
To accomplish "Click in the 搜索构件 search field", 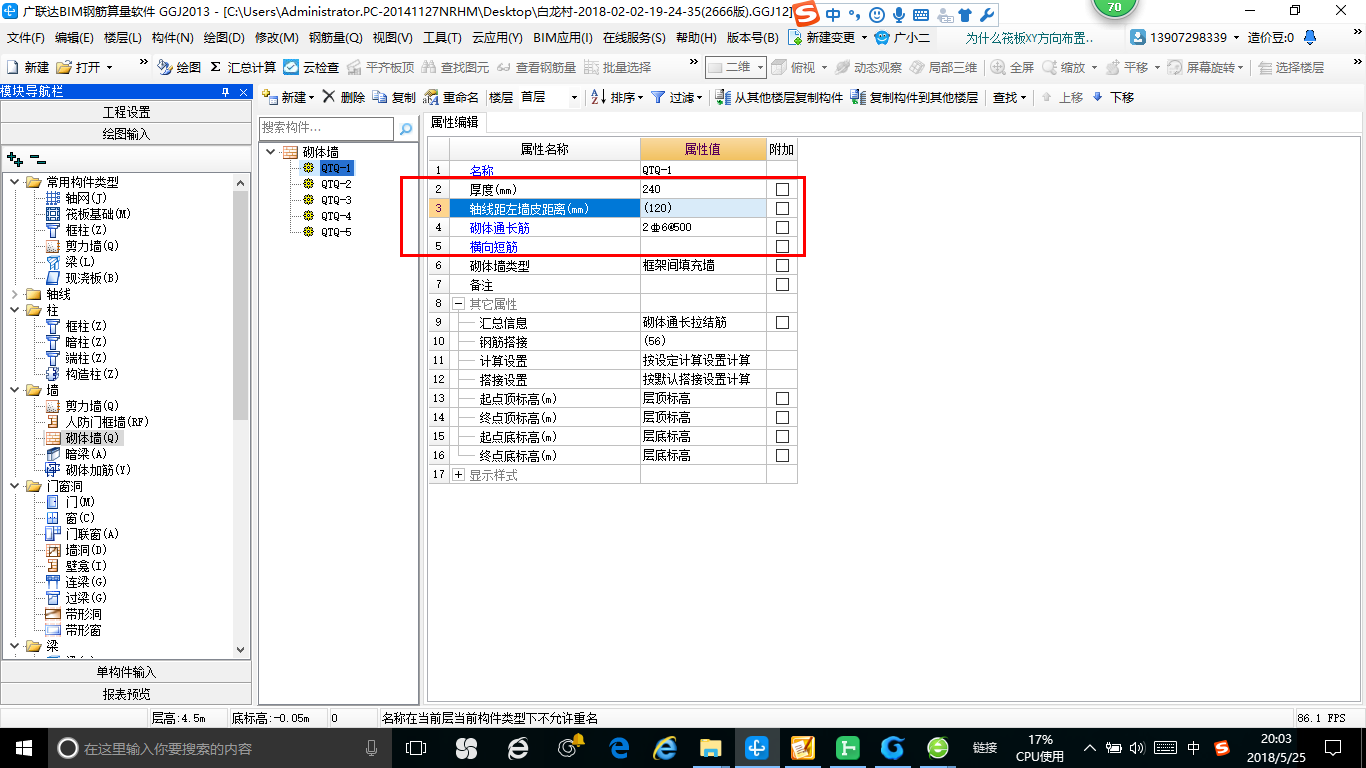I will coord(327,128).
